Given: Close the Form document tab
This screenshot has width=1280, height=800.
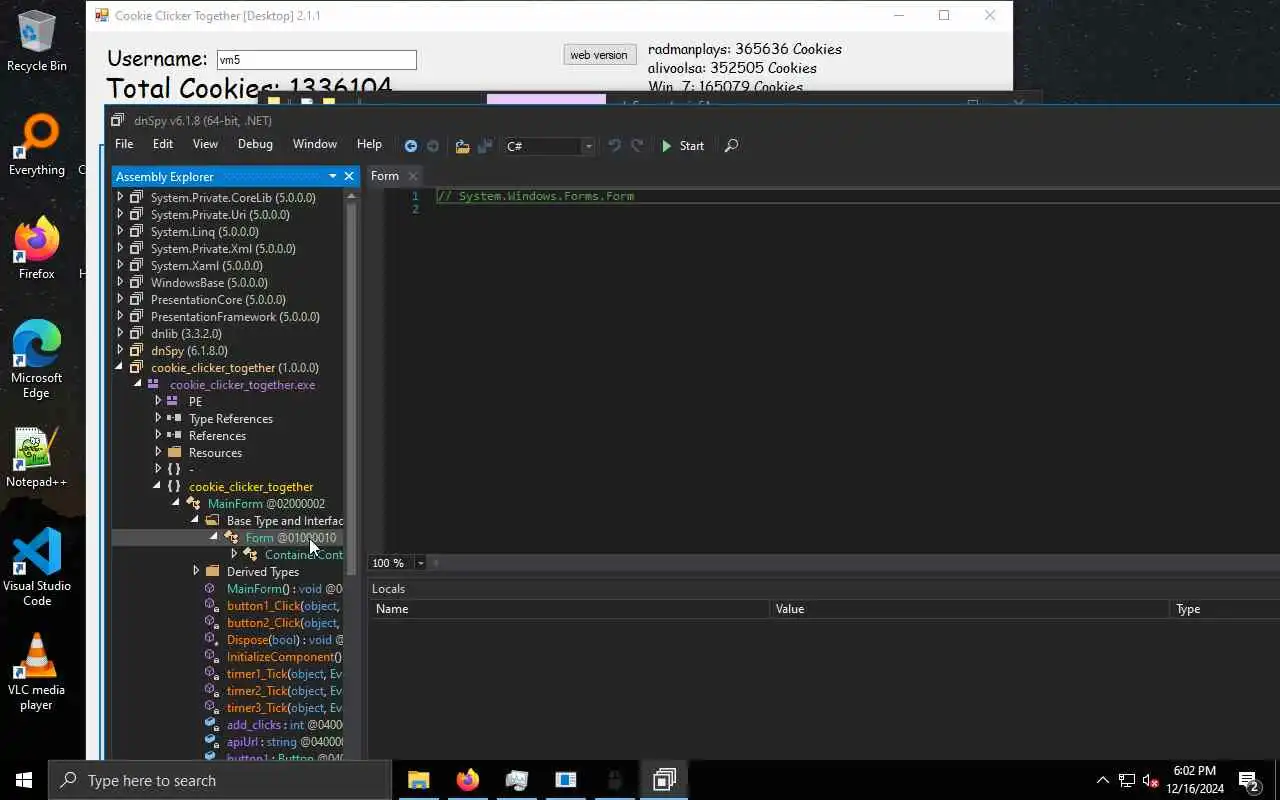Looking at the screenshot, I should tap(412, 176).
